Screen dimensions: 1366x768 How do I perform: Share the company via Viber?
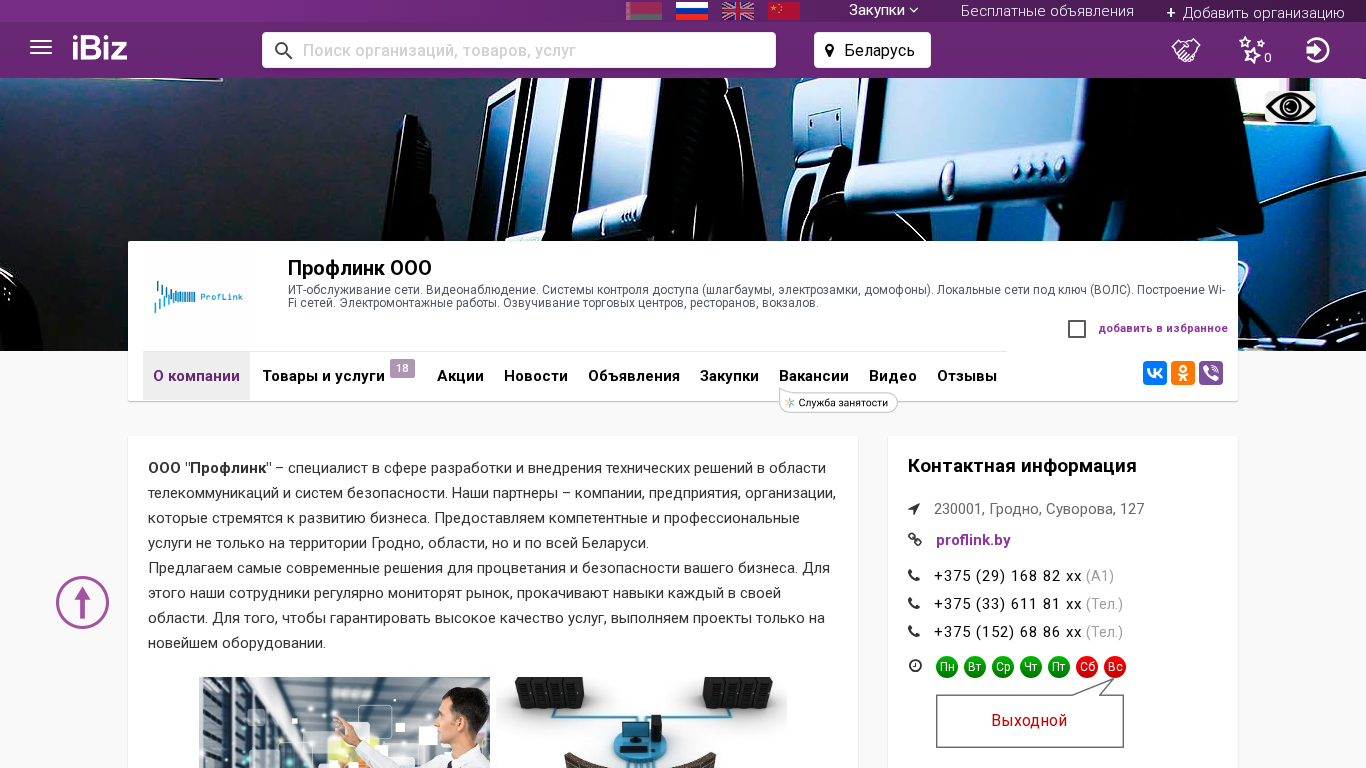click(x=1211, y=373)
